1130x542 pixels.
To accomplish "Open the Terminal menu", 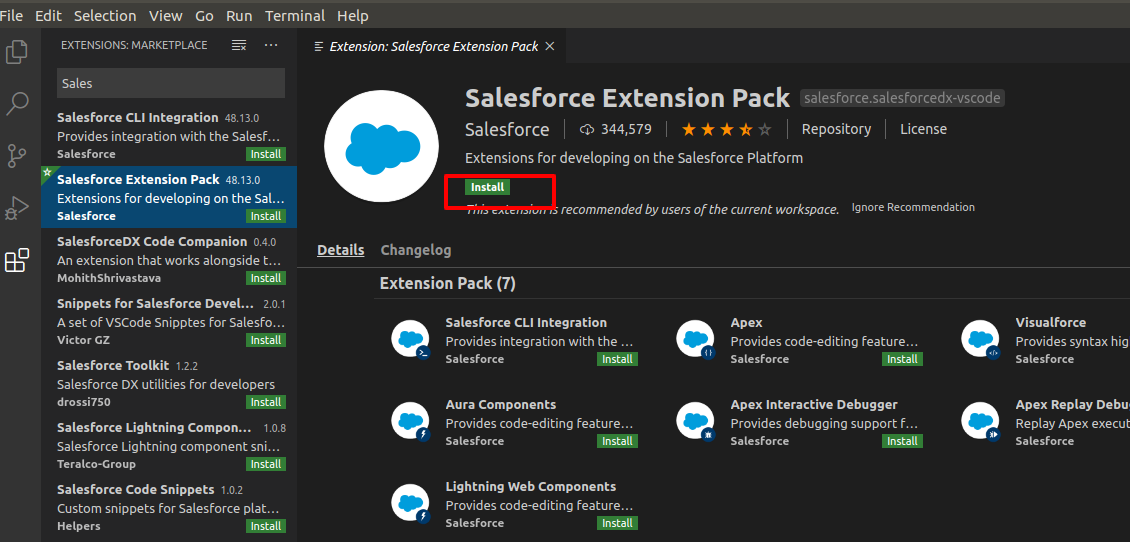I will coord(295,15).
